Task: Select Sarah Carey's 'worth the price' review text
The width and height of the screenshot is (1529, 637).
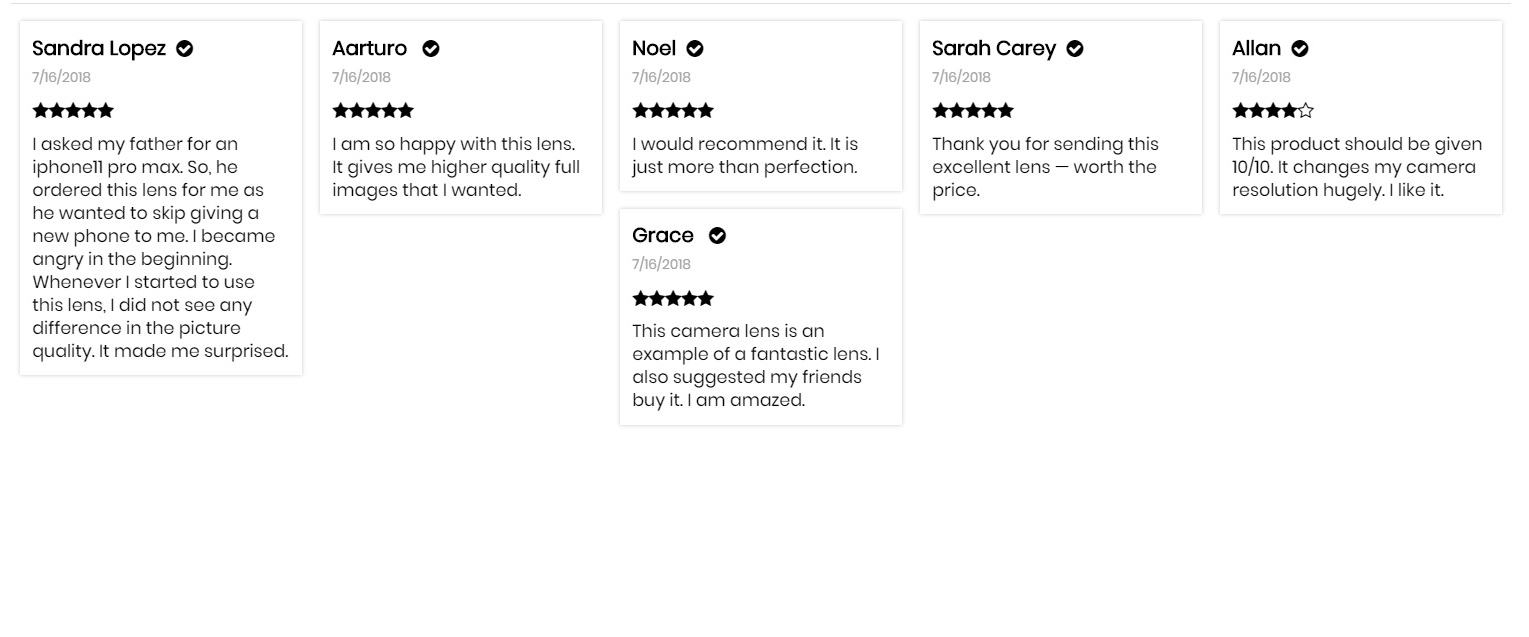Action: pos(1045,167)
